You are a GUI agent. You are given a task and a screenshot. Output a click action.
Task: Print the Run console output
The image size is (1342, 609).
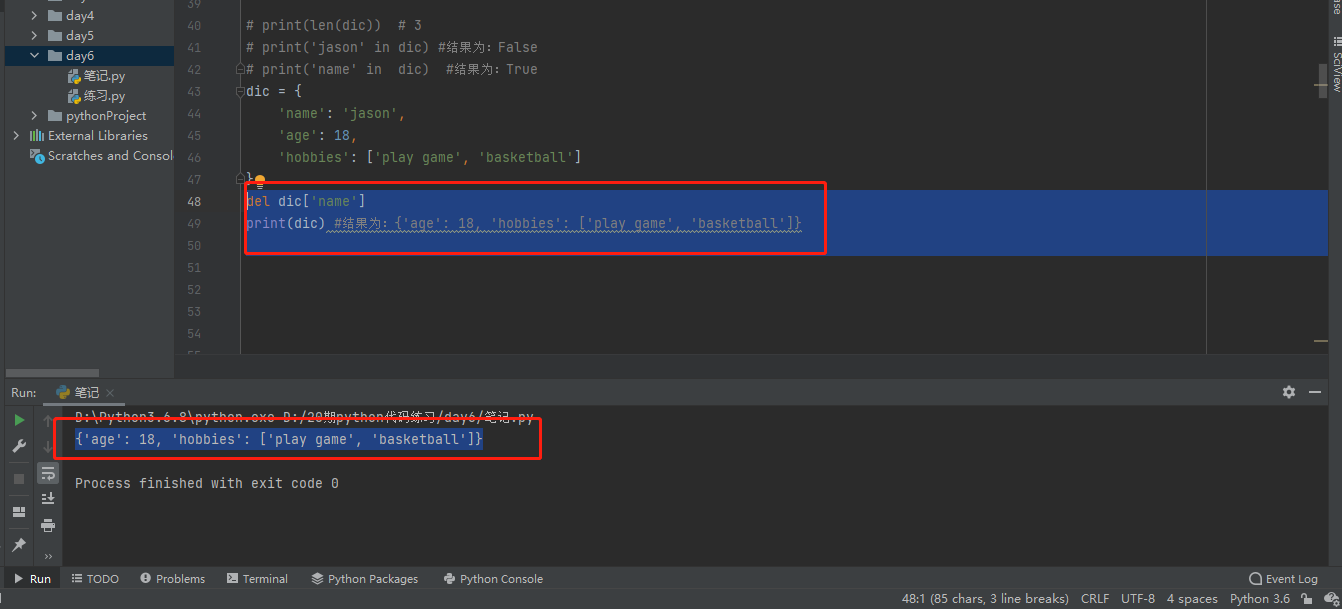pyautogui.click(x=48, y=524)
